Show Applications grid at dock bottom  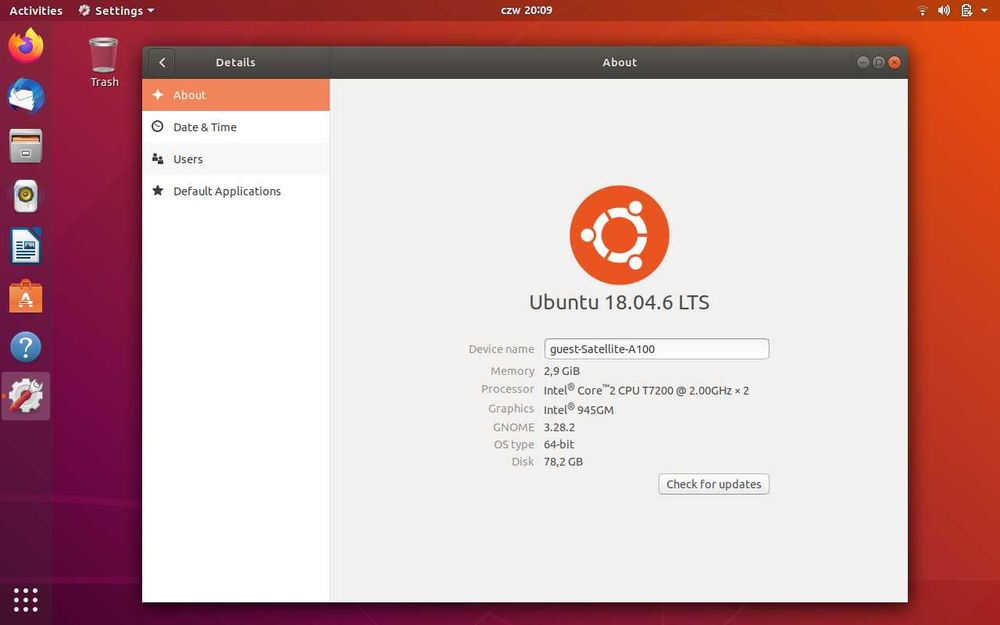[x=26, y=600]
